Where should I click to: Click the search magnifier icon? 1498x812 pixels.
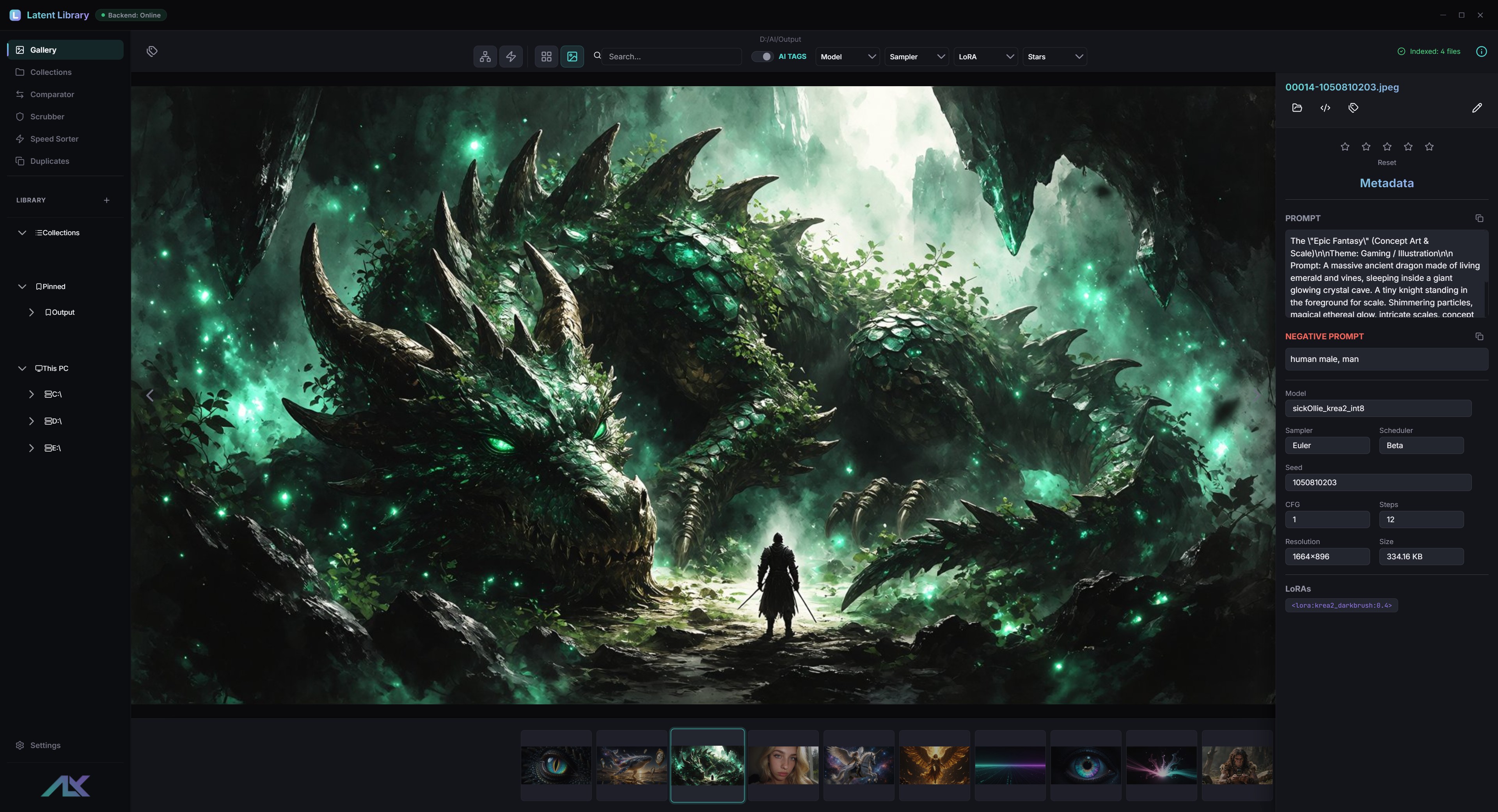pos(597,56)
